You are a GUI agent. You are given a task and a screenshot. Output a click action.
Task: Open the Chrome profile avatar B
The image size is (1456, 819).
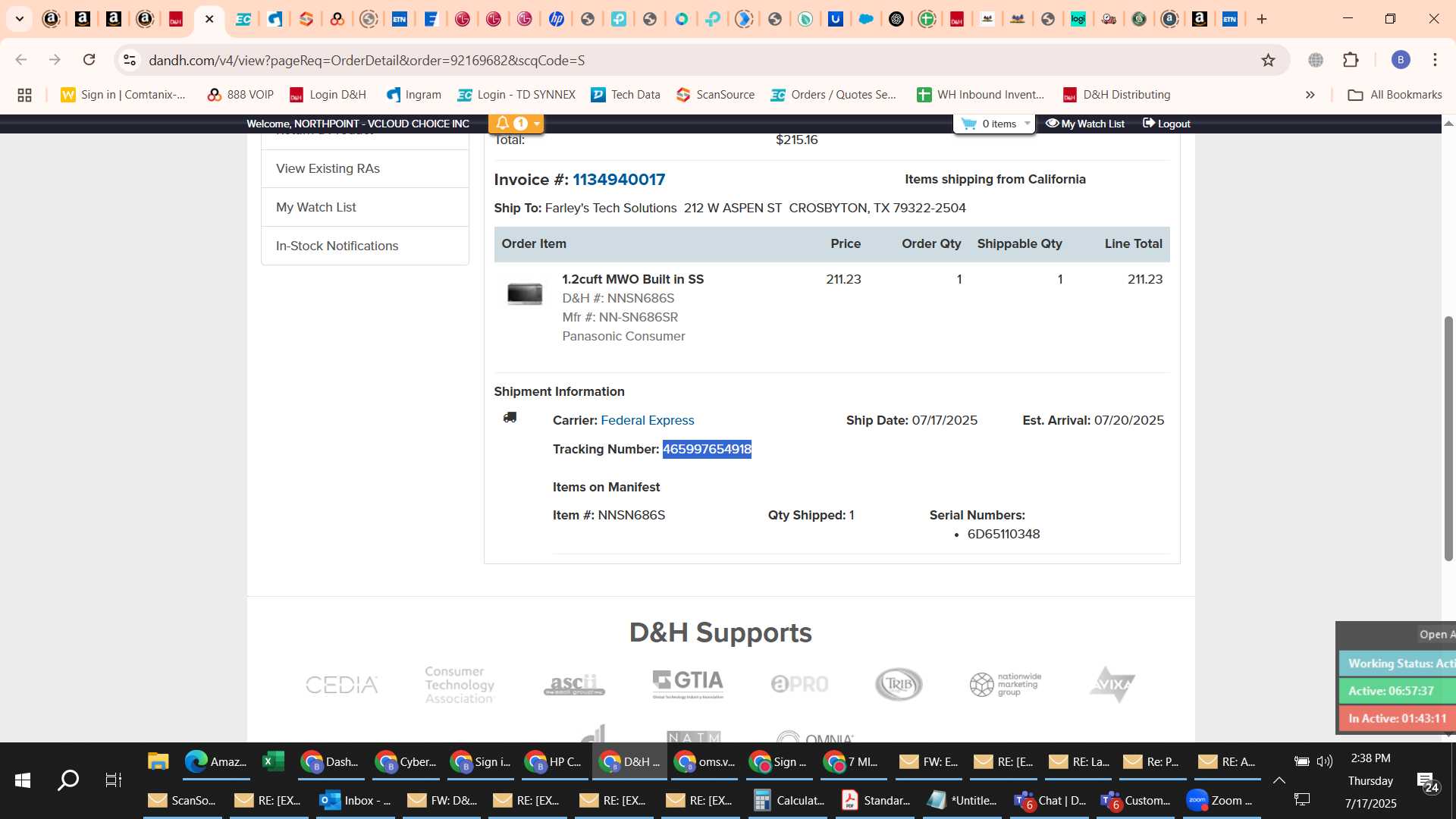(x=1401, y=60)
